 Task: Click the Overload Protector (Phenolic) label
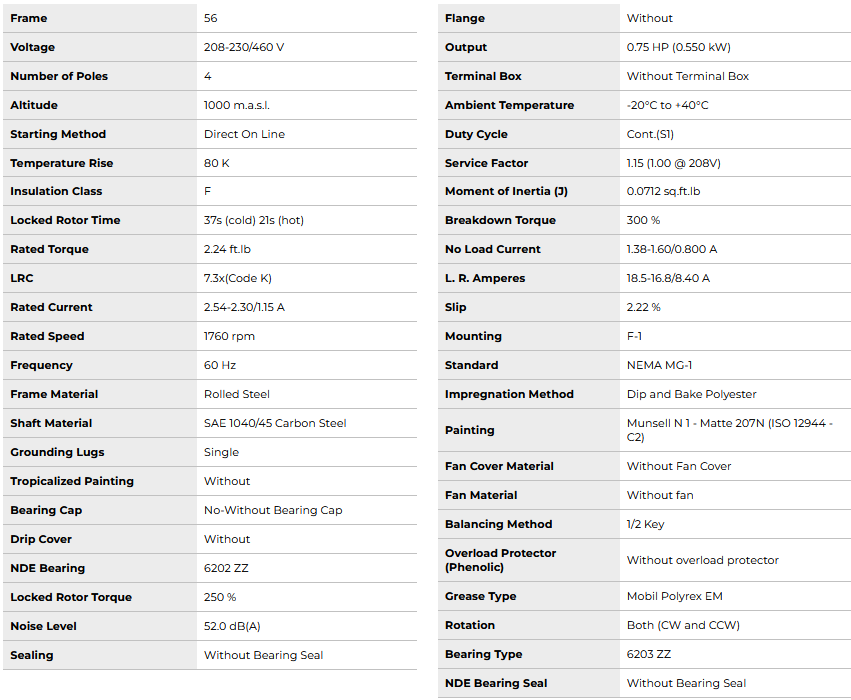coord(500,560)
